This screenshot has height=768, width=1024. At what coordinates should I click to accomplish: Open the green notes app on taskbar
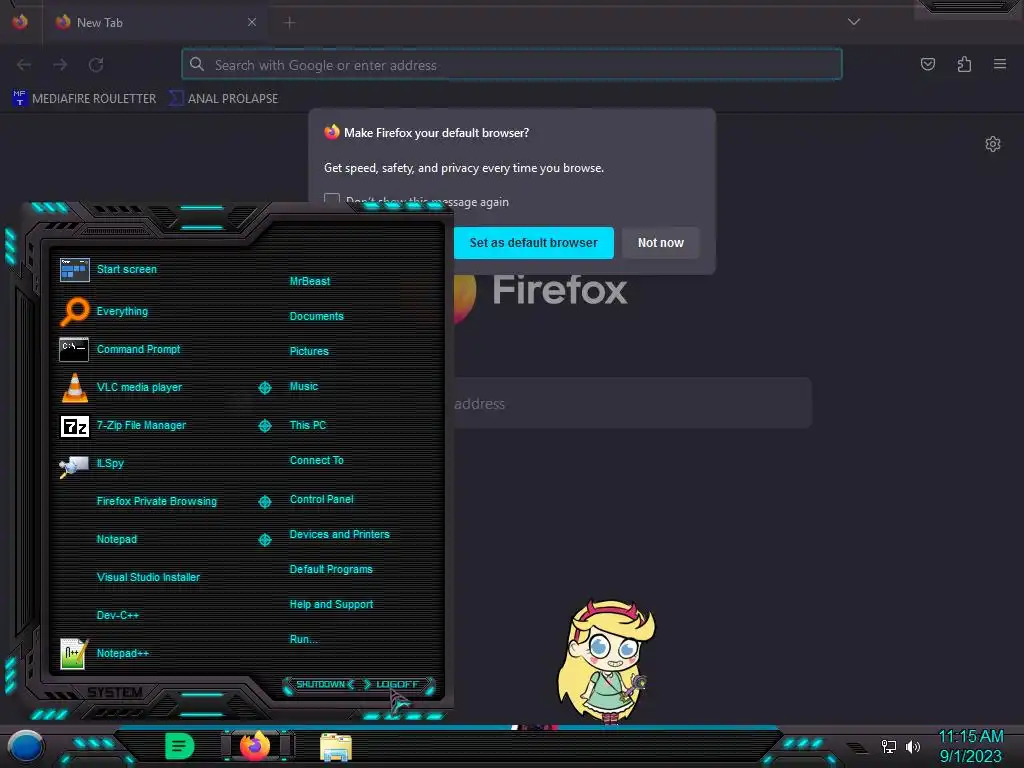180,746
